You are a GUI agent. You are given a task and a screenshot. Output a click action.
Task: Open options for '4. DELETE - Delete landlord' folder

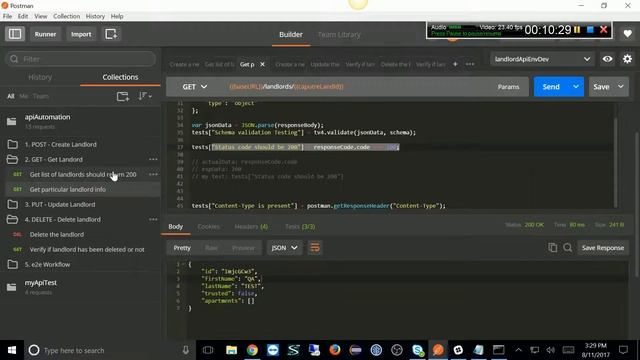point(153,220)
